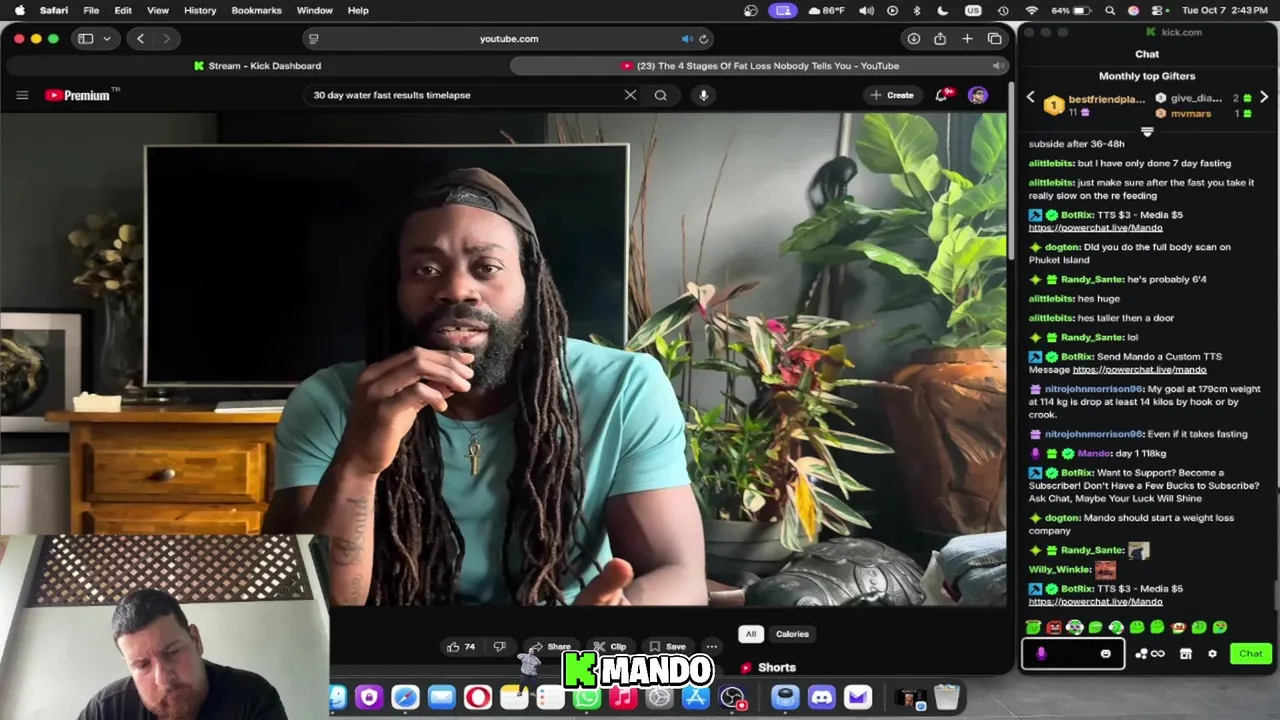Open Kick channel points bubbles icon
Screen dimensions: 1280x720
tap(1141, 654)
